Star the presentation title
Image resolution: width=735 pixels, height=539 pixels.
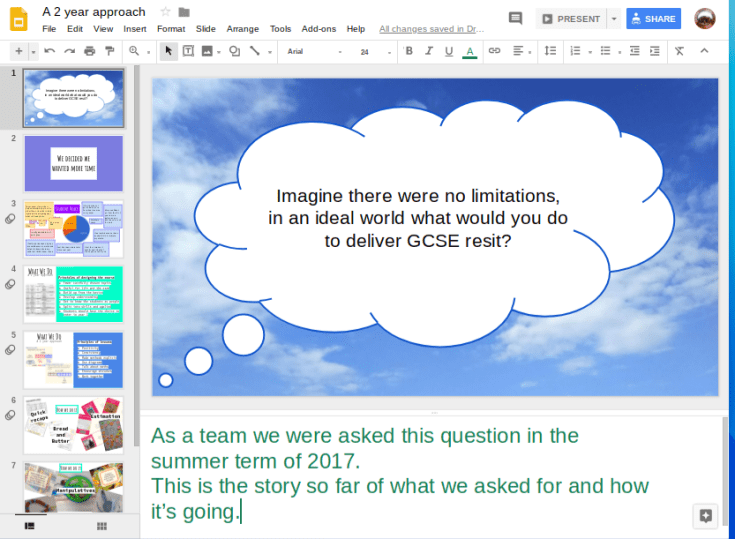(x=165, y=12)
